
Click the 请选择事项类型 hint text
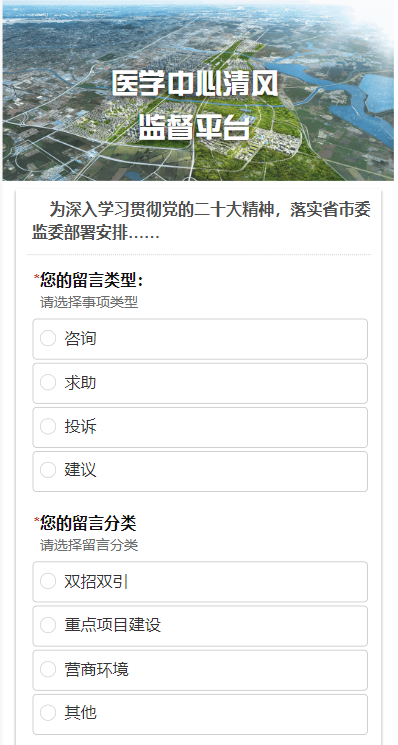89,302
